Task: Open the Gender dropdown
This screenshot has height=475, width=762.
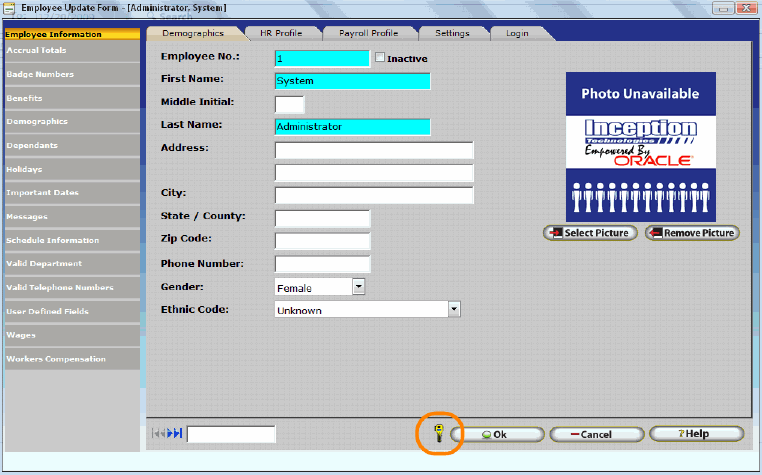Action: click(x=358, y=287)
